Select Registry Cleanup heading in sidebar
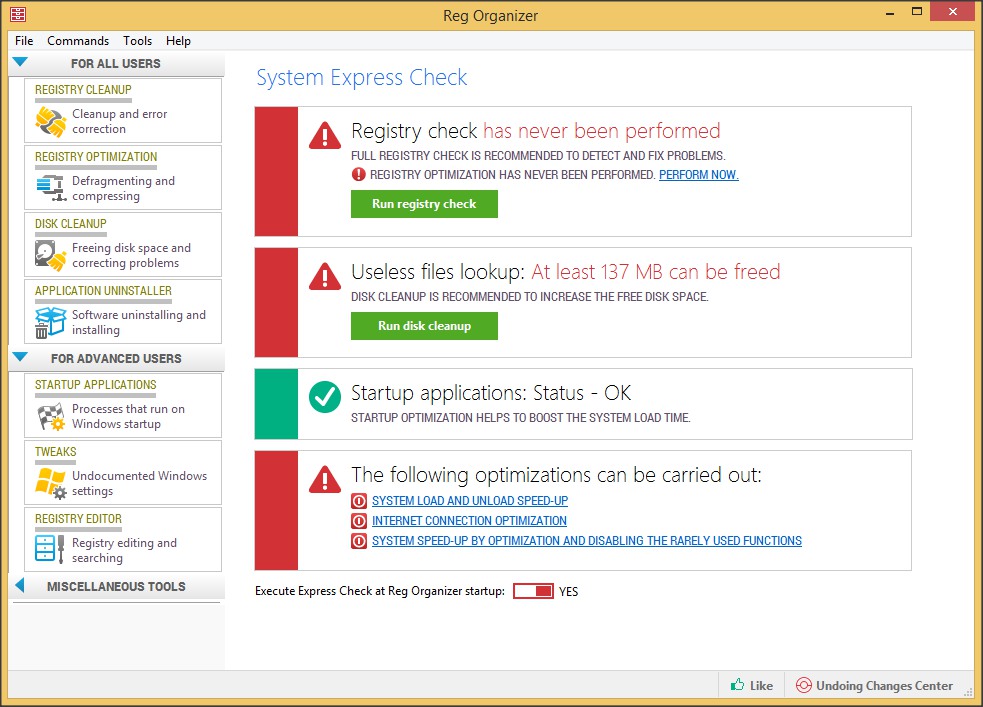 (83, 90)
